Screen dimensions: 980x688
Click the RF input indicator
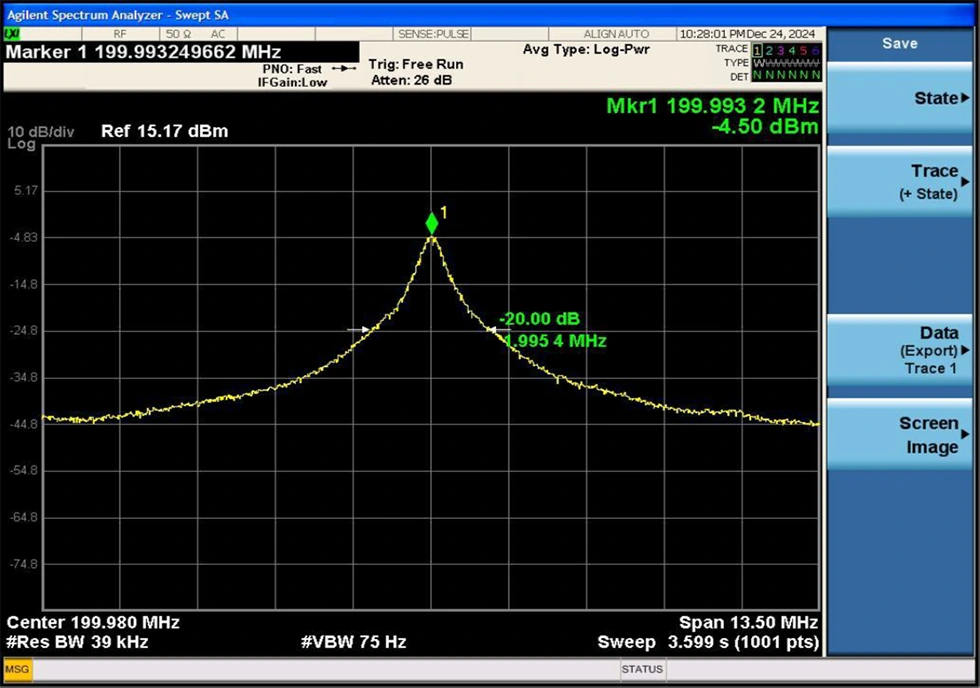(x=120, y=34)
